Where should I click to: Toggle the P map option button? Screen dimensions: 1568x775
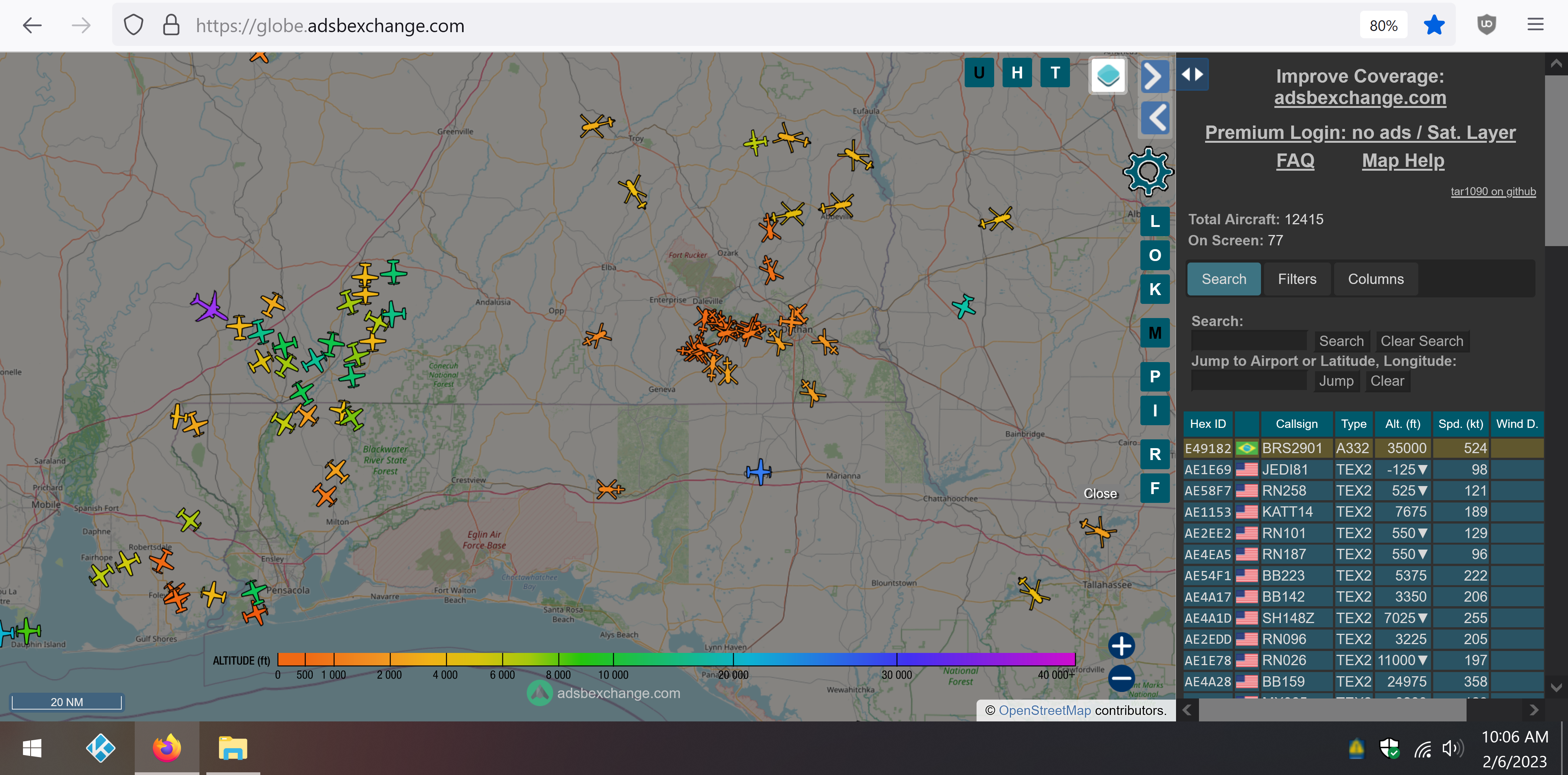1155,377
